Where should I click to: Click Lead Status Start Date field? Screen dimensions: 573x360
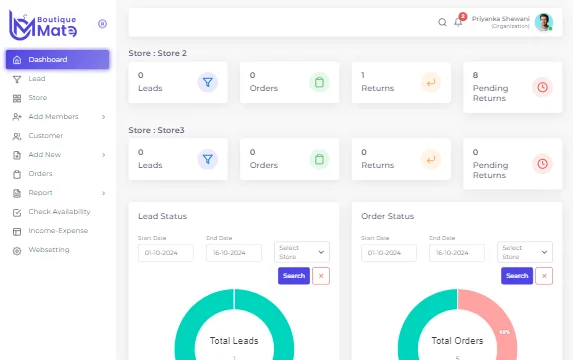click(166, 253)
